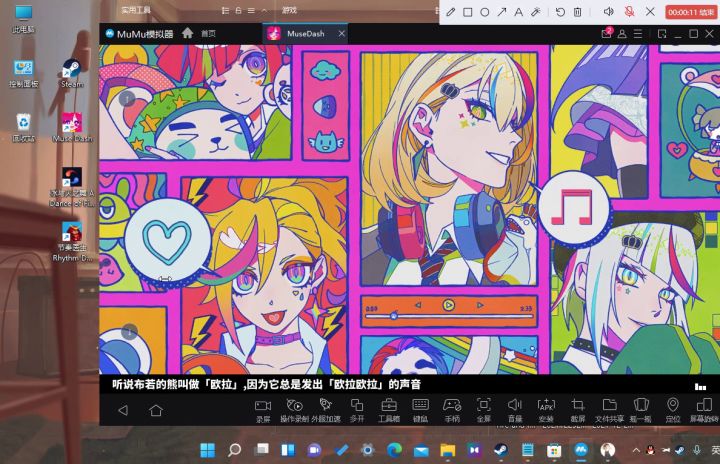Open Rhythm Doctor desktop shortcut

click(x=72, y=241)
